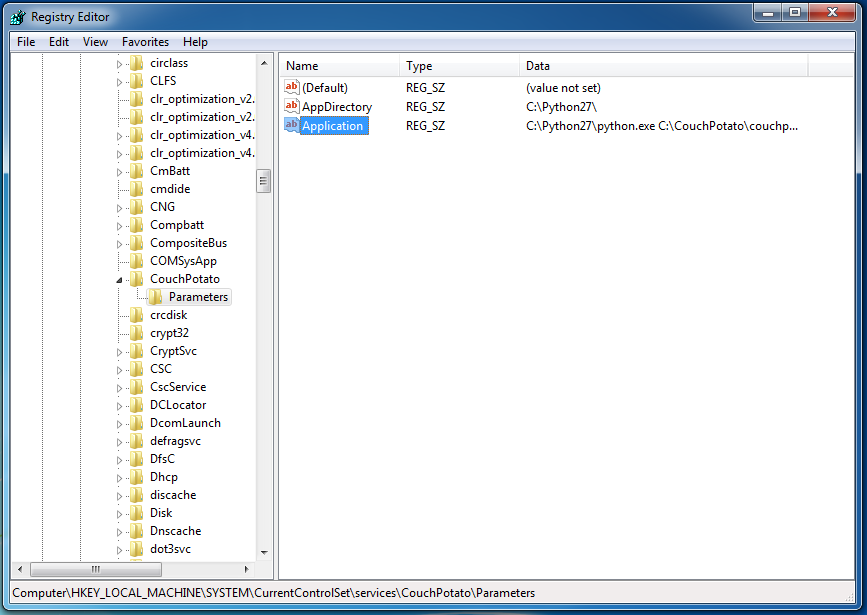
Task: Click the cmdide folder icon
Action: click(x=137, y=189)
